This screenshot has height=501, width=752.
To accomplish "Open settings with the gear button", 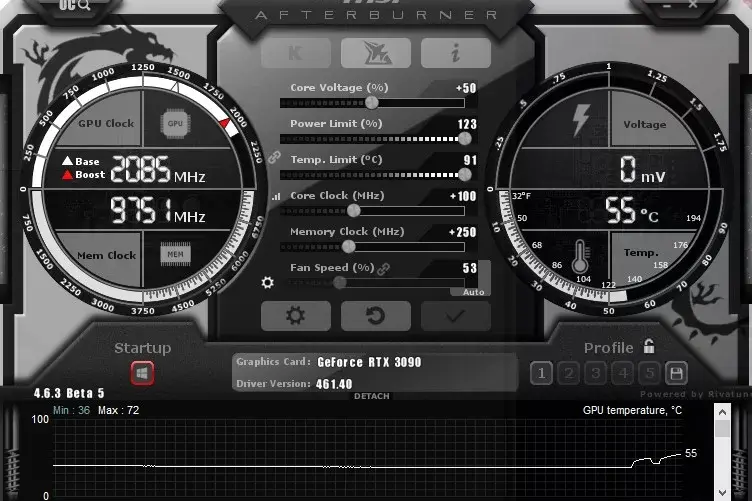I will pos(296,316).
